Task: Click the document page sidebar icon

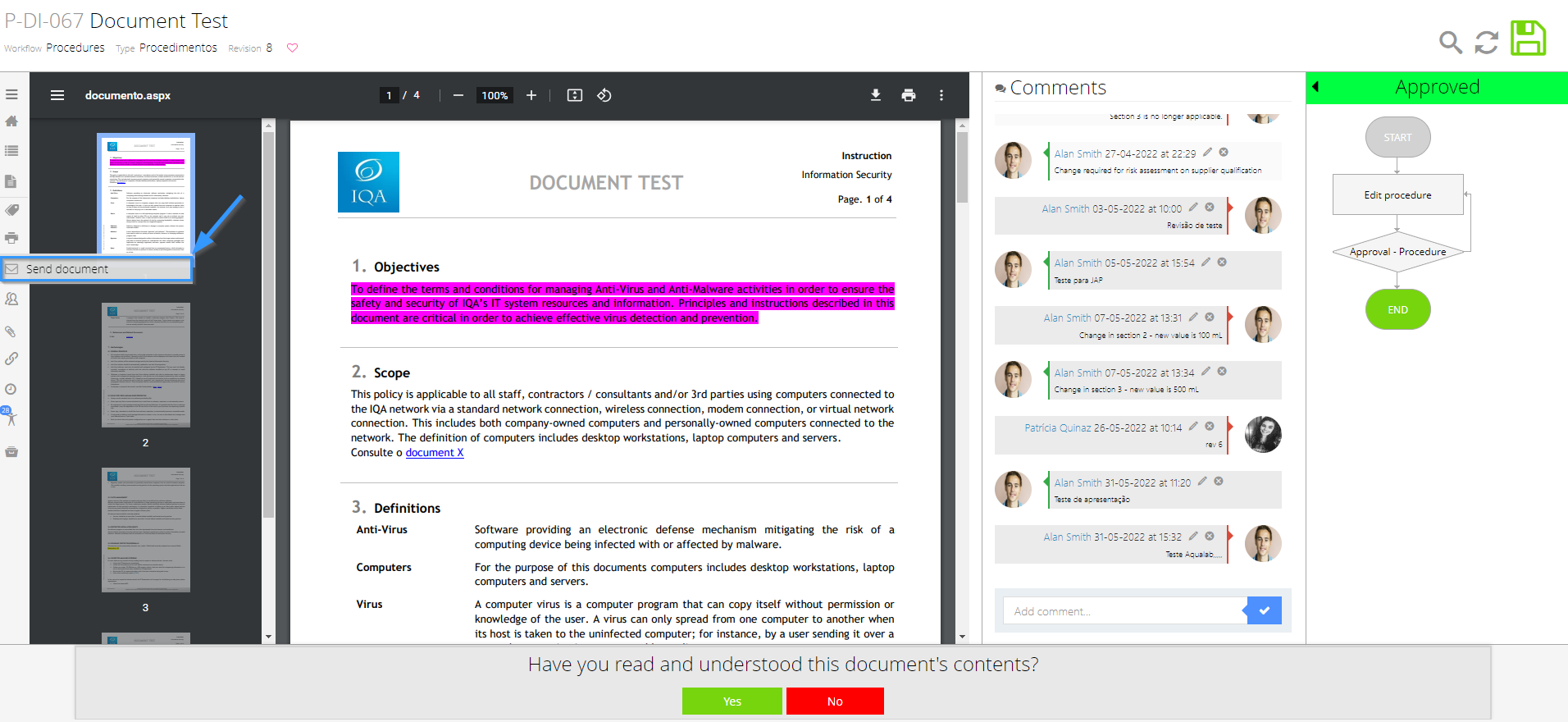Action: click(x=11, y=181)
